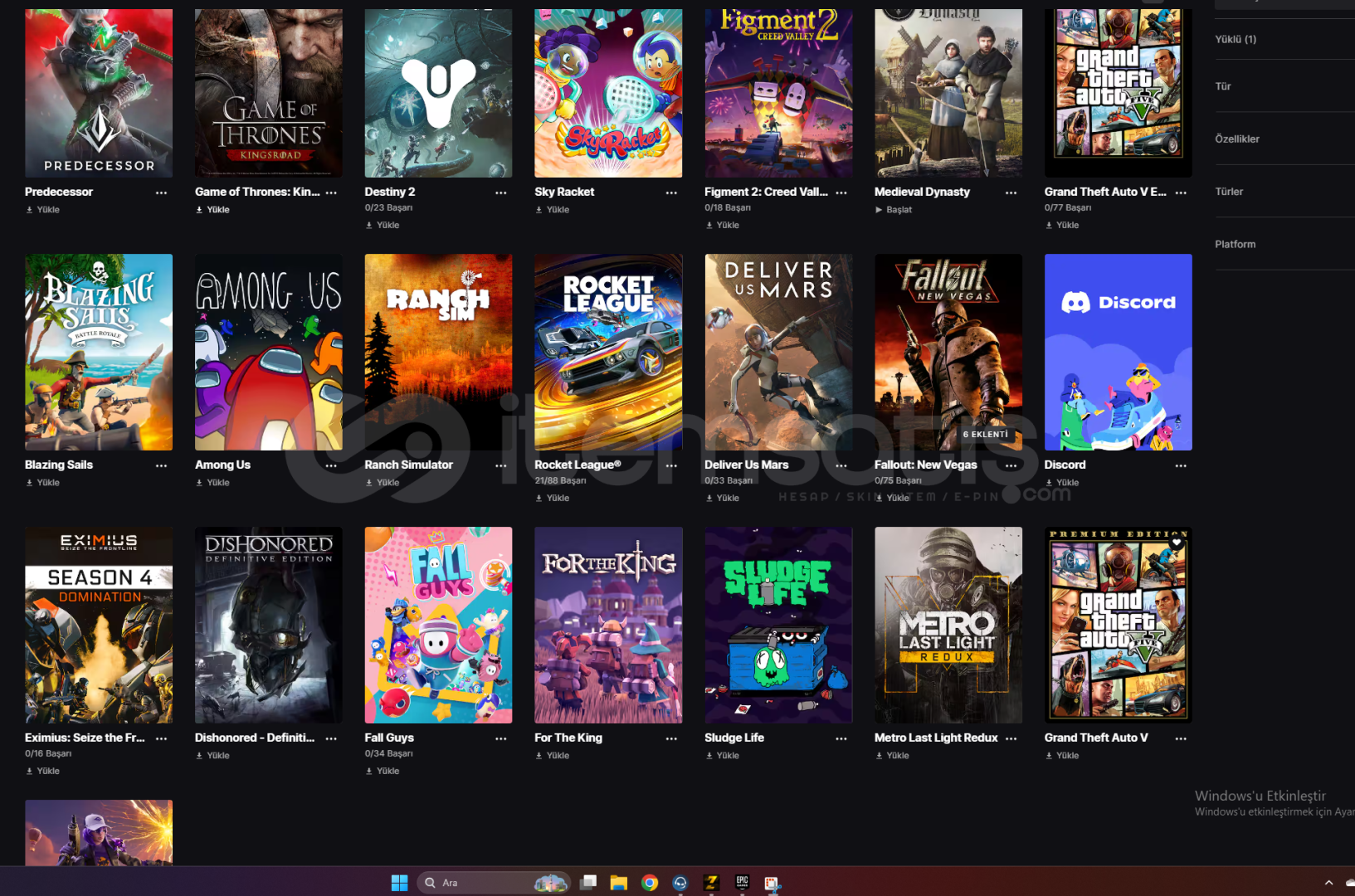Image resolution: width=1355 pixels, height=896 pixels.
Task: Open the three-dot menu for Eximius
Action: tap(161, 738)
